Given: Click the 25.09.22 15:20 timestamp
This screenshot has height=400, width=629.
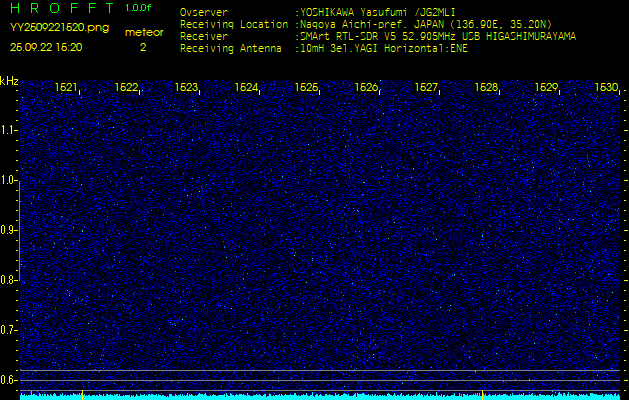Looking at the screenshot, I should tap(46, 47).
